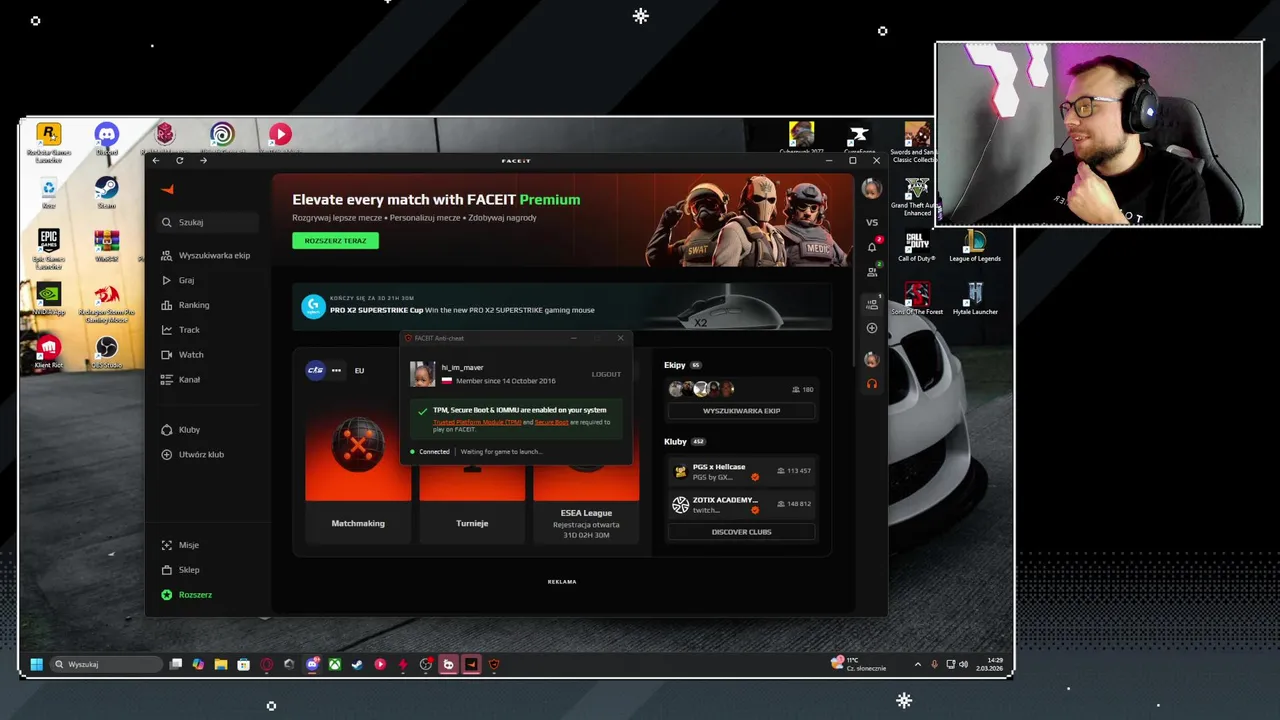Click the orange FACEIT logo in sidebar
The width and height of the screenshot is (1280, 720).
[x=167, y=189]
